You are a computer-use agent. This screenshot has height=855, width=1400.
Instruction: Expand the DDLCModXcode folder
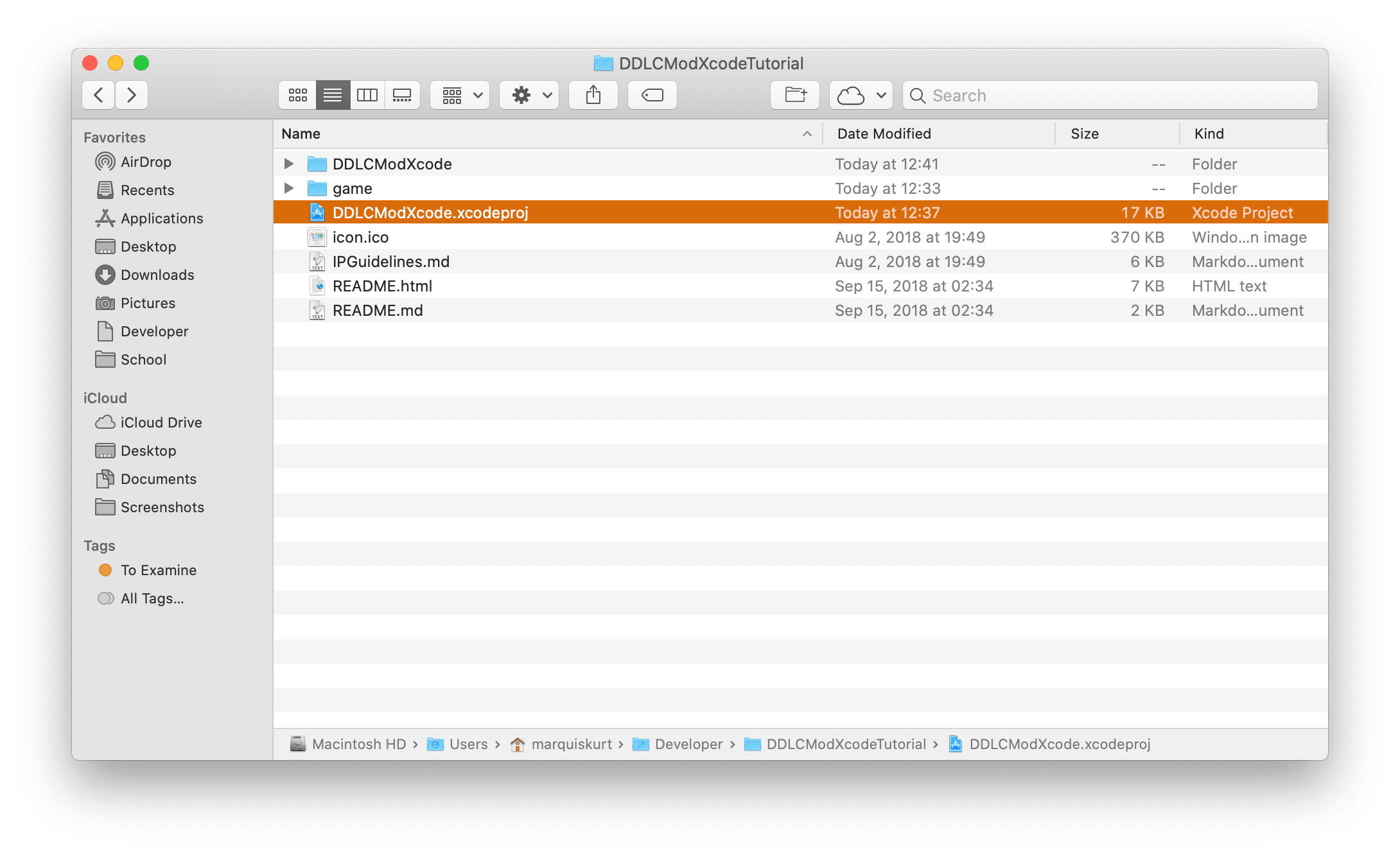coord(287,163)
